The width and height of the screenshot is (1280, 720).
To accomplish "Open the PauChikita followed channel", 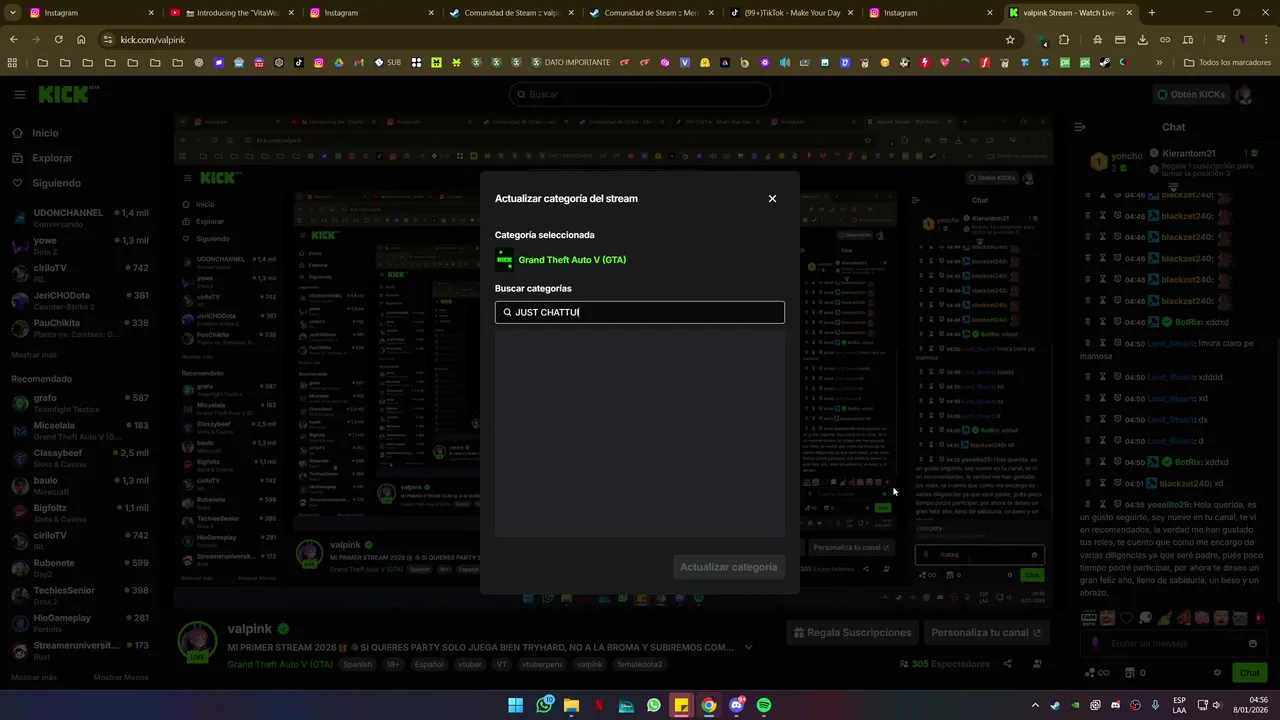I will pyautogui.click(x=80, y=327).
